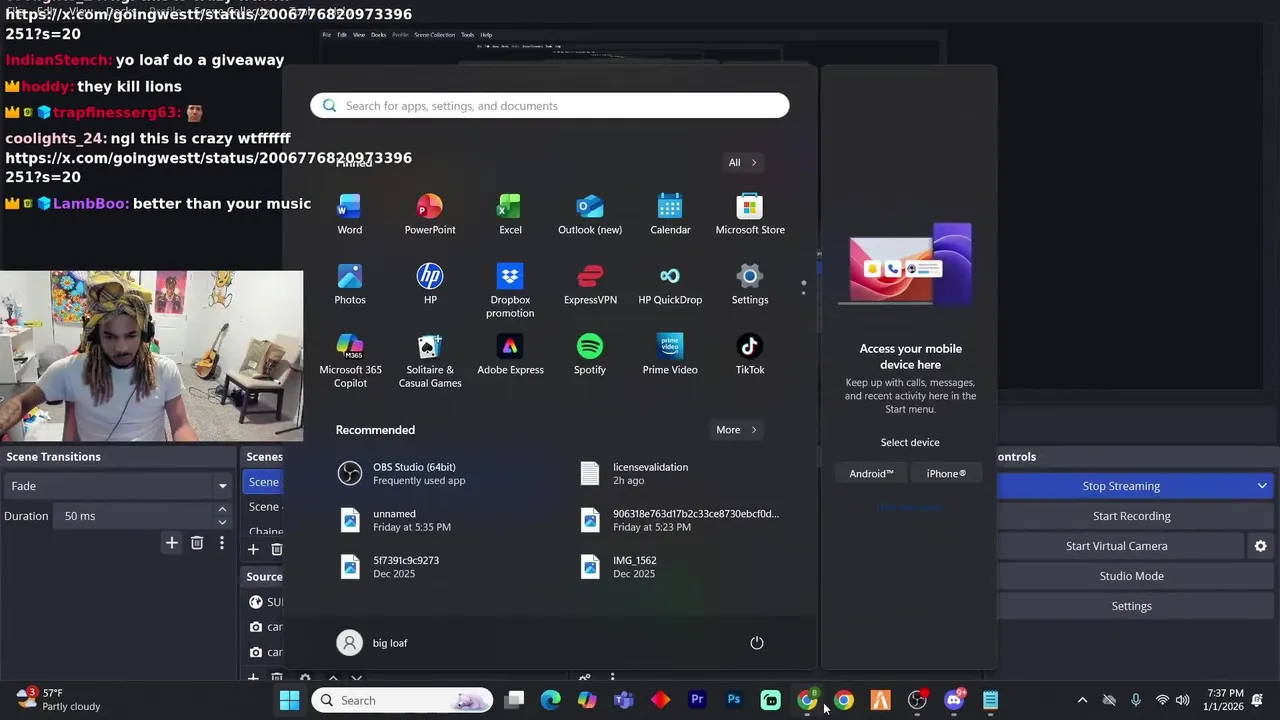This screenshot has width=1280, height=720.
Task: Click the taskbar volume icon
Action: pos(1183,700)
